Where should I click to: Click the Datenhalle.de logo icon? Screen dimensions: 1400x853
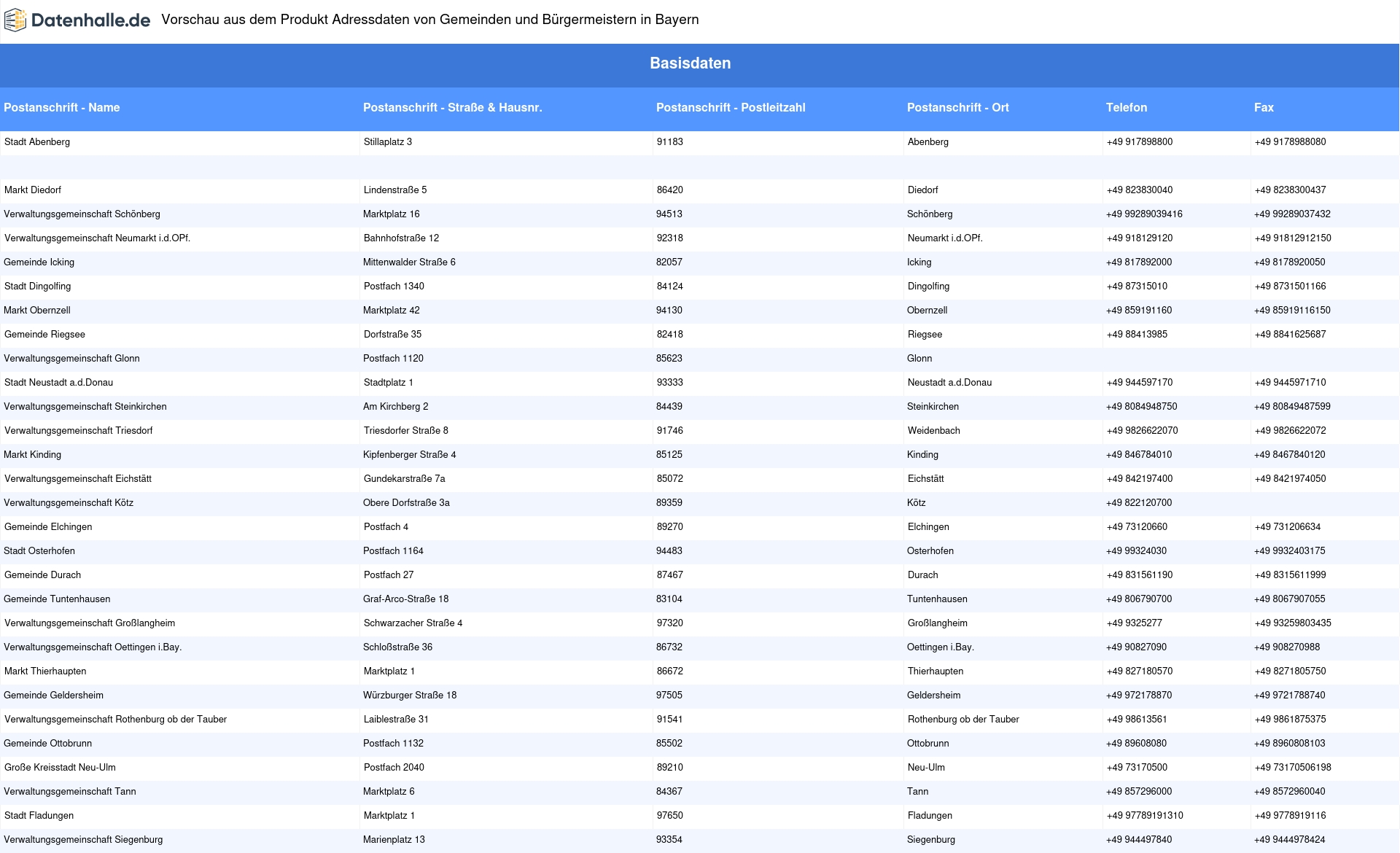15,20
